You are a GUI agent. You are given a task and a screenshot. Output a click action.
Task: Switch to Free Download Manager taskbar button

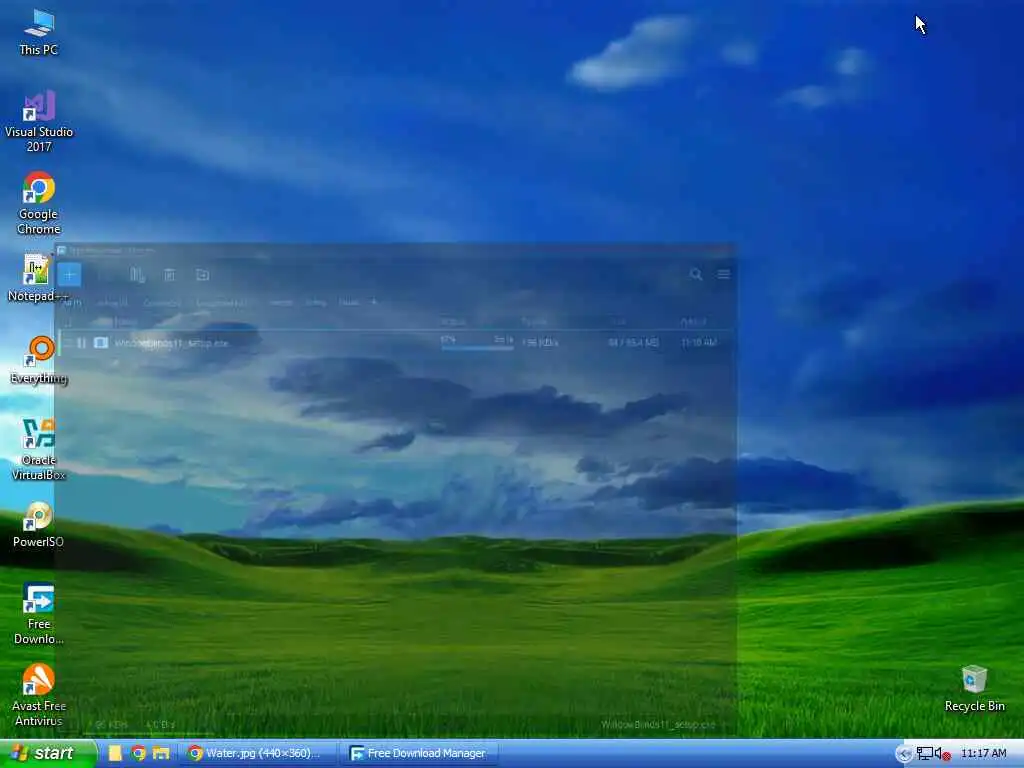[419, 754]
